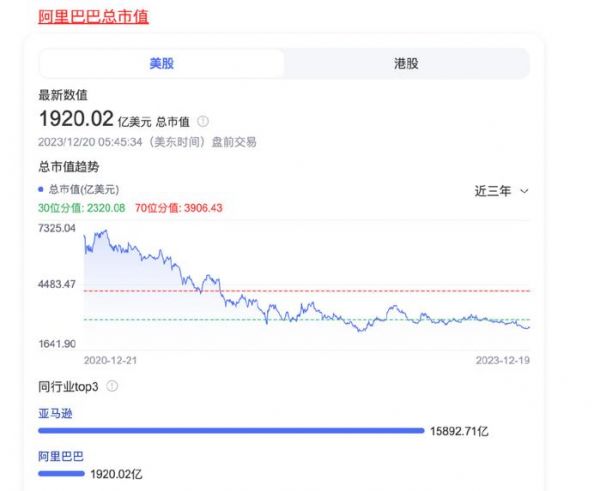Image resolution: width=600 pixels, height=491 pixels.
Task: Click the 阿里巴巴 name in the industry list
Action: [x=59, y=455]
